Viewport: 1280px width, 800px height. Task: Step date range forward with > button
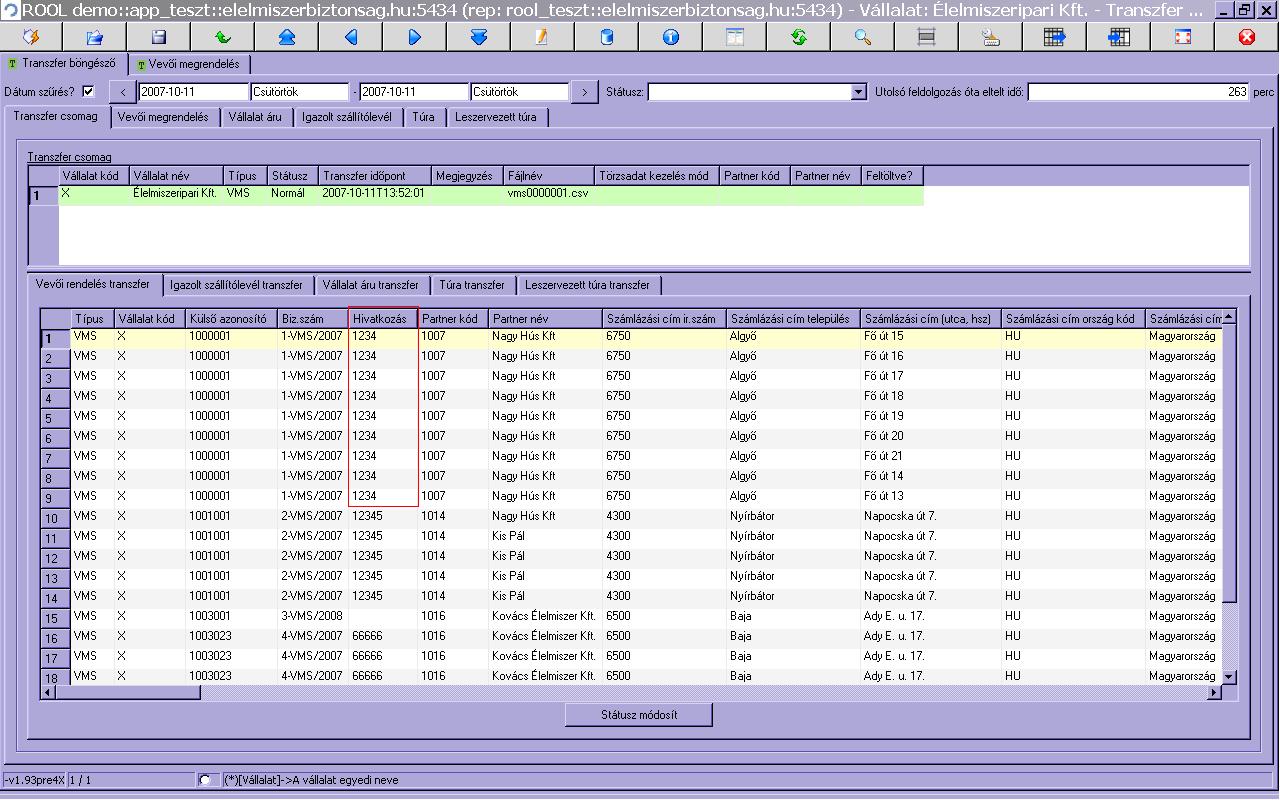pos(585,92)
